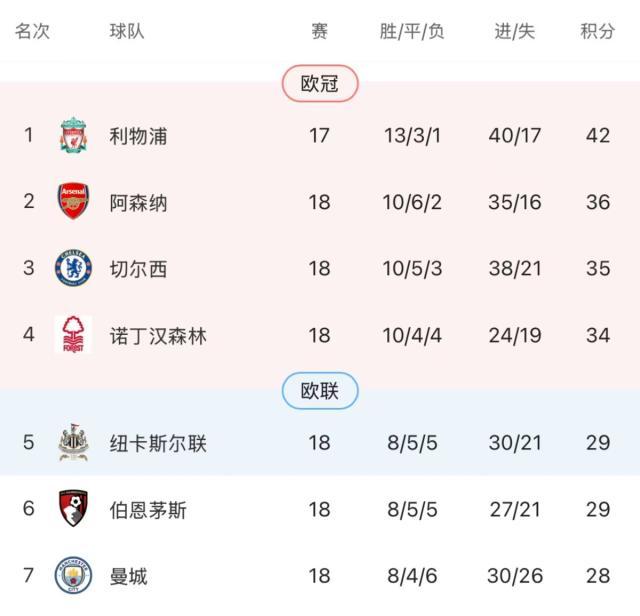Click the Liverpool club crest

click(x=73, y=136)
